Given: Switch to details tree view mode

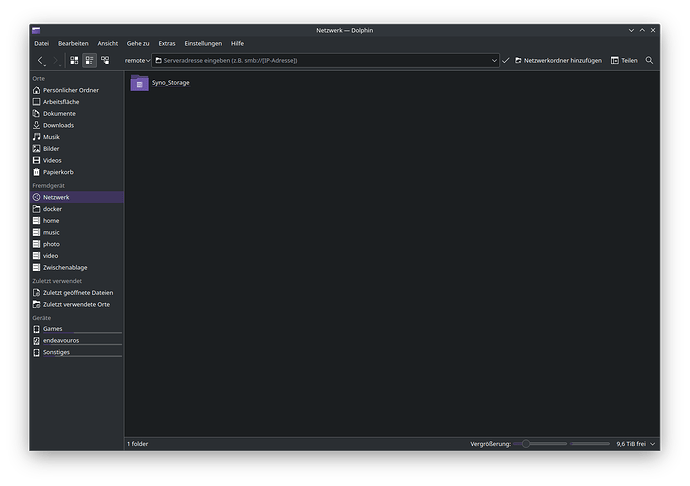Looking at the screenshot, I should (105, 60).
